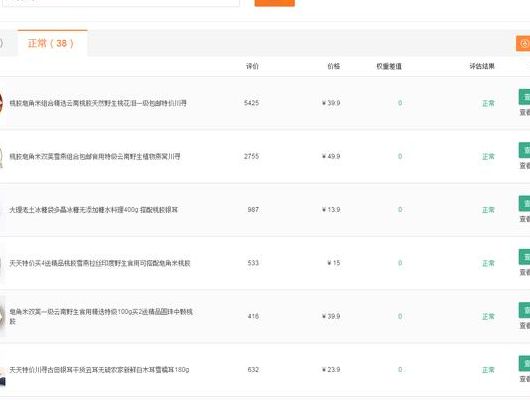
Task: Click green button in the ¥23.9 product row
Action: (525, 363)
